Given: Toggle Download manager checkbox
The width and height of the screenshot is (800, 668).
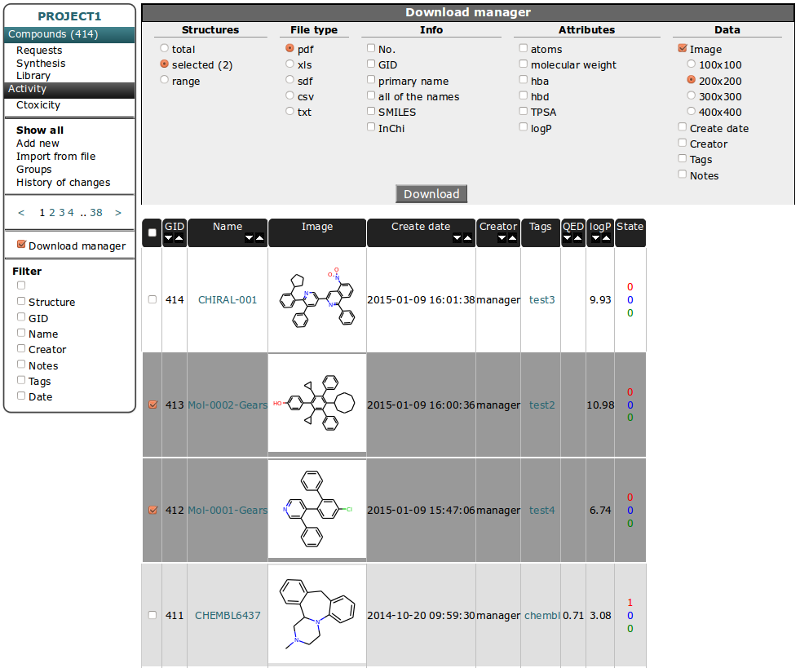Looking at the screenshot, I should point(21,244).
